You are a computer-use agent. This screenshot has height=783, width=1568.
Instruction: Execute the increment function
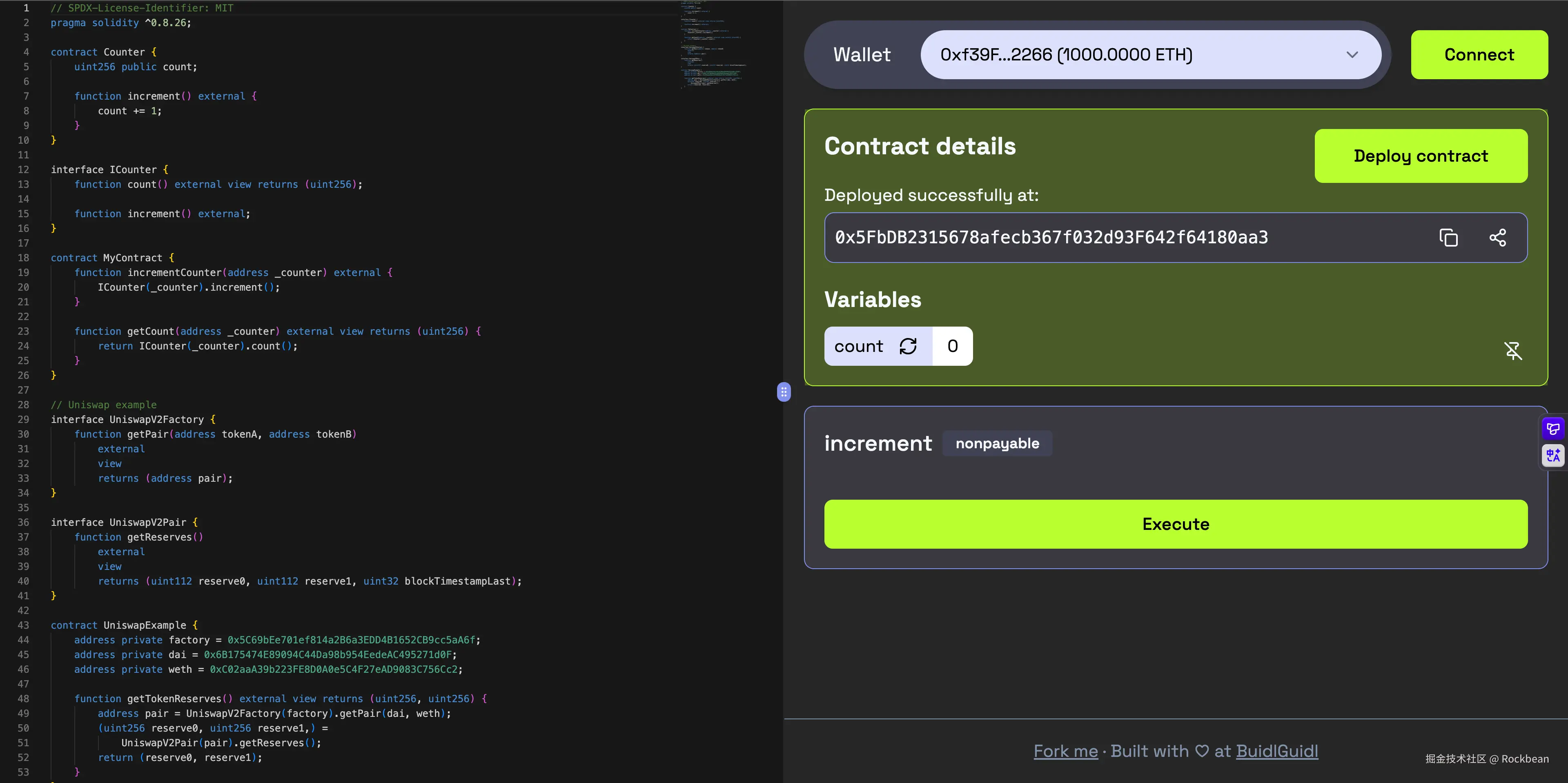(1175, 524)
